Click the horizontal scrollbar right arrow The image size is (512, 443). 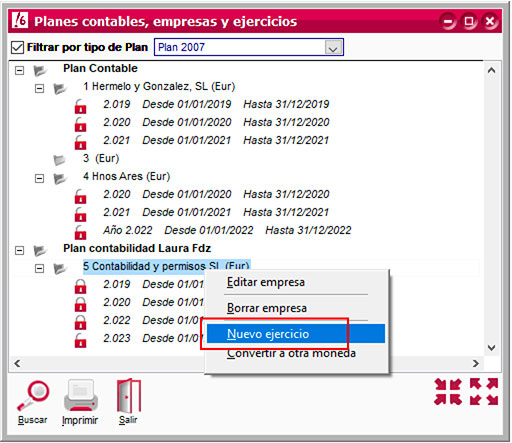tap(476, 363)
